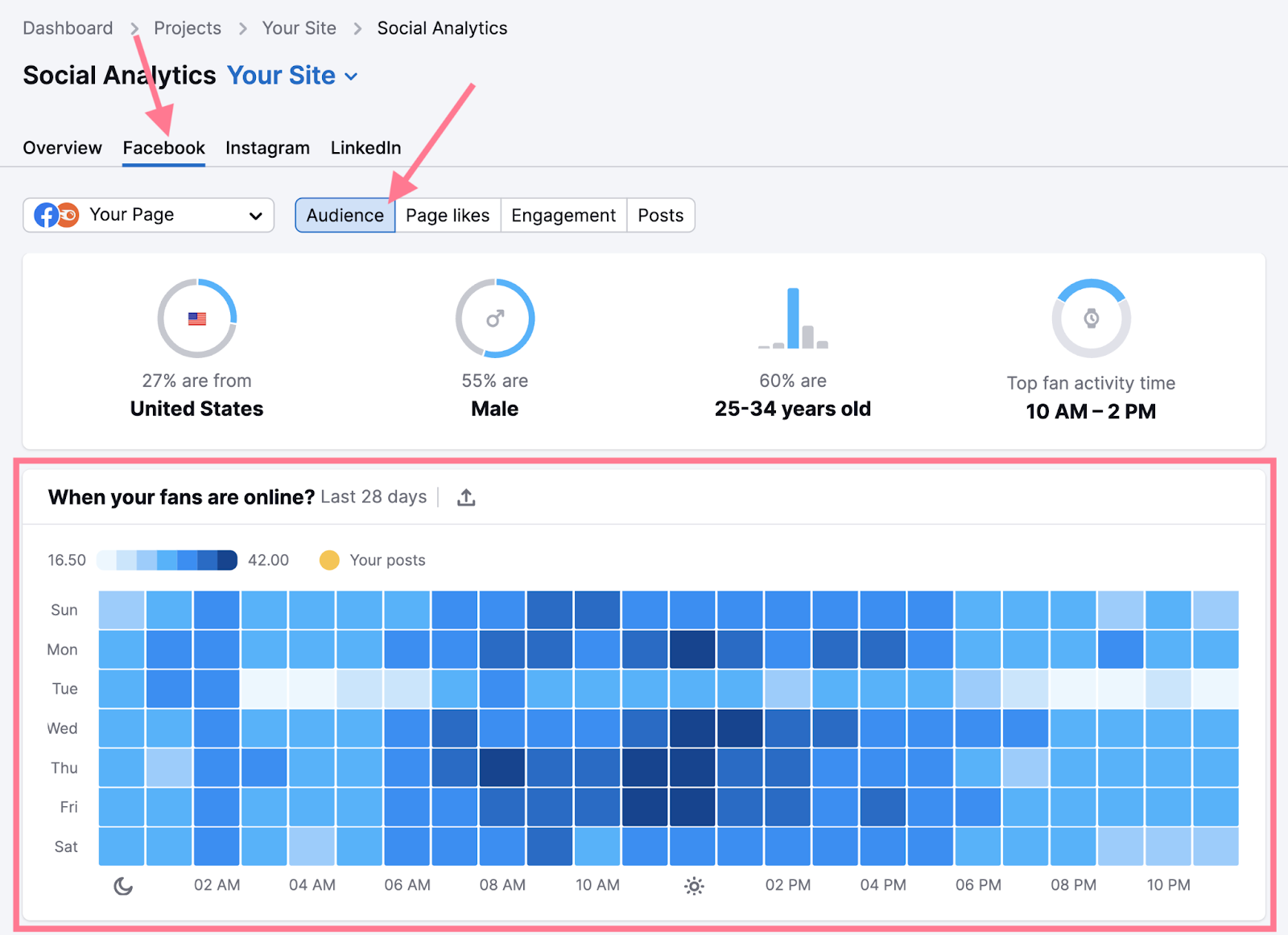Click the Tuesday 3 AM heatmap cell
Image resolution: width=1288 pixels, height=935 pixels.
[265, 689]
